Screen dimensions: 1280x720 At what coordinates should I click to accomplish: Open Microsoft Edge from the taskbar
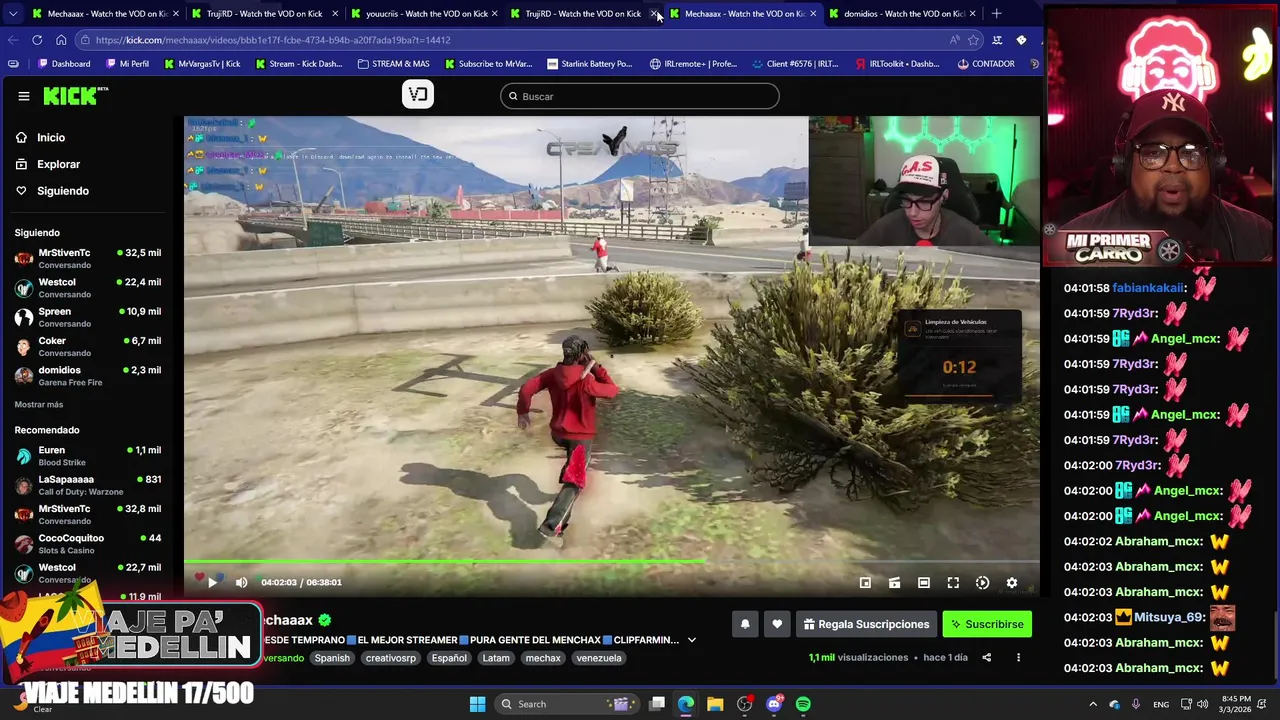(686, 704)
